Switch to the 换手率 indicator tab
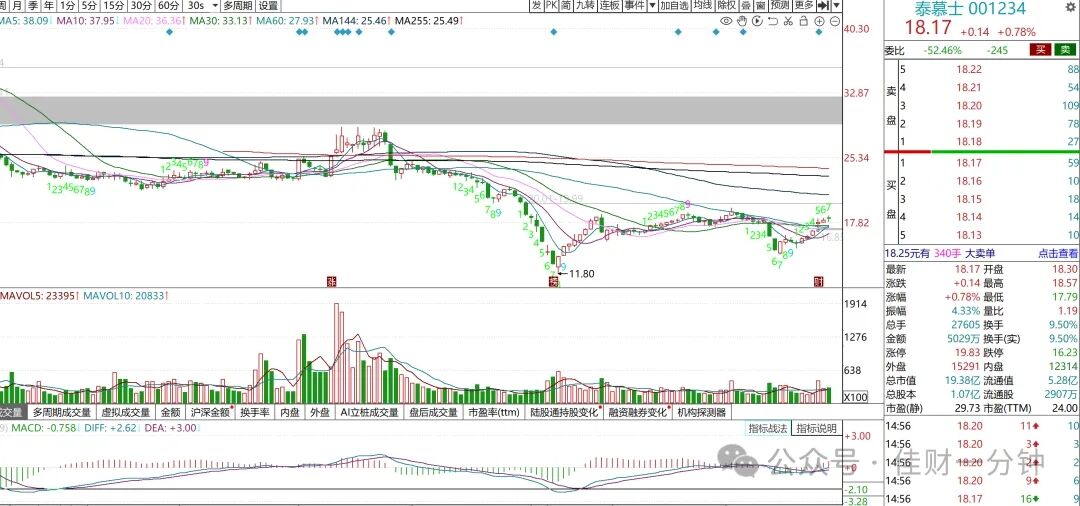This screenshot has height=506, width=1080. tap(254, 412)
